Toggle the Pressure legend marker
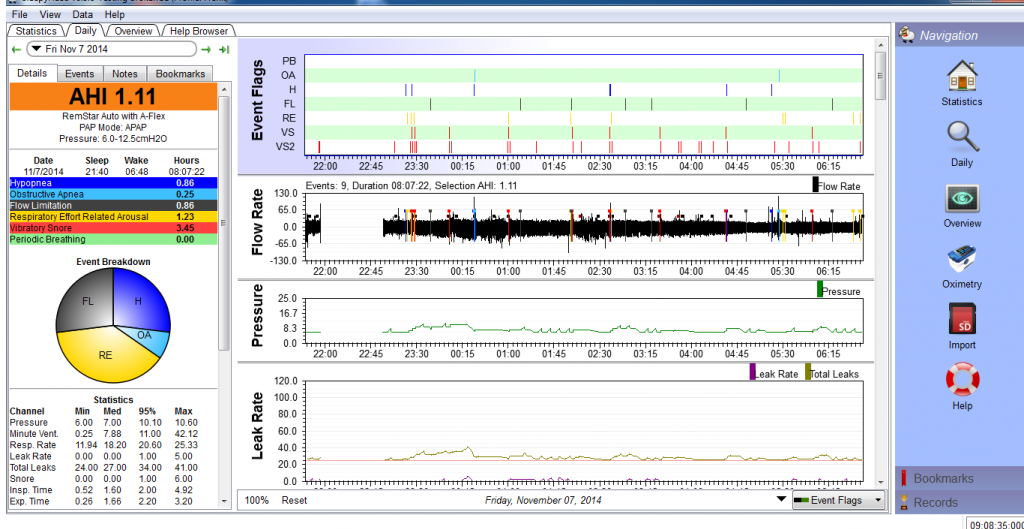Screen dimensions: 1024x529 point(820,289)
